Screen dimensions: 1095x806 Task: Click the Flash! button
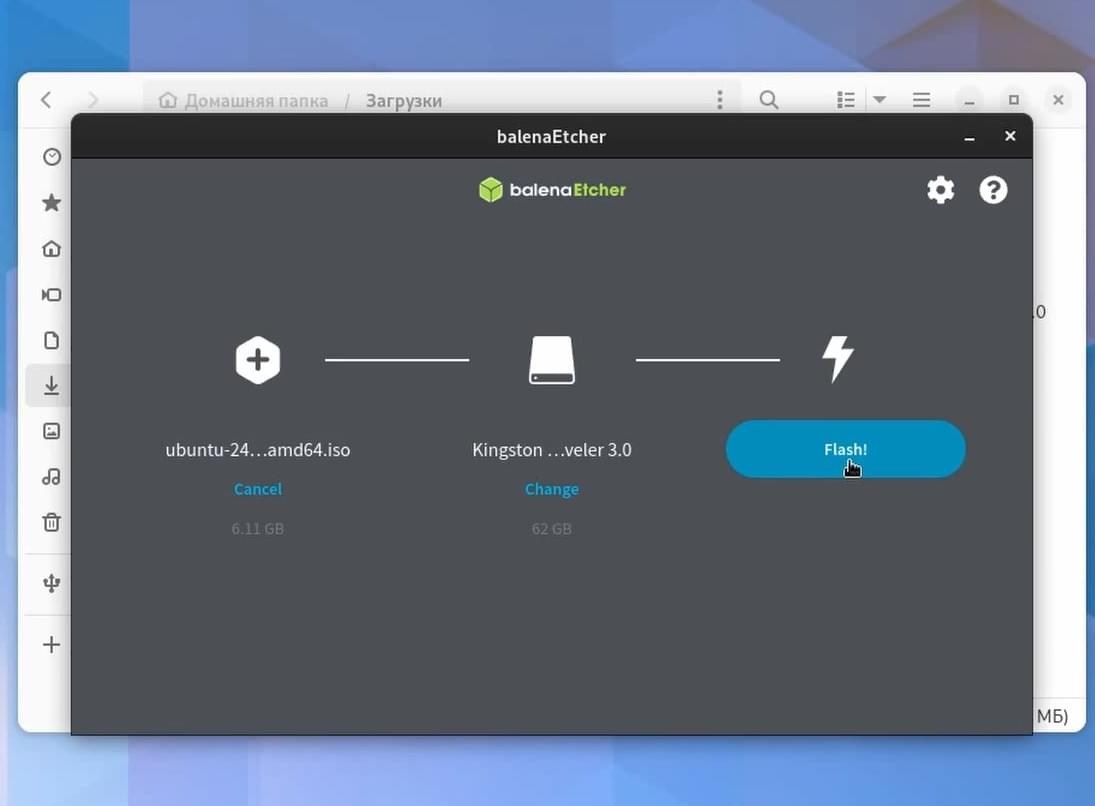(846, 449)
